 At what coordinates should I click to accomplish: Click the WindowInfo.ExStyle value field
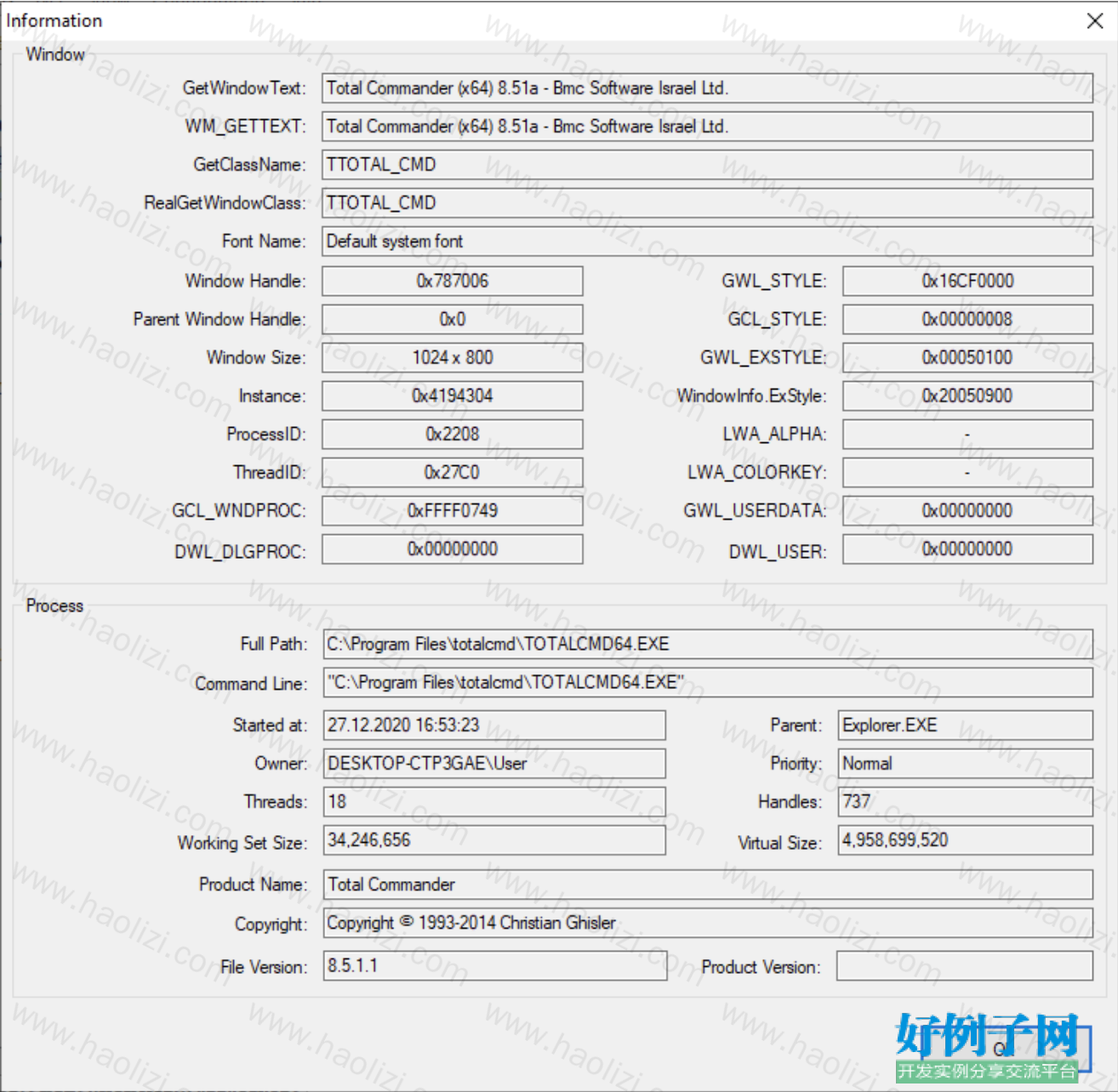(x=967, y=396)
